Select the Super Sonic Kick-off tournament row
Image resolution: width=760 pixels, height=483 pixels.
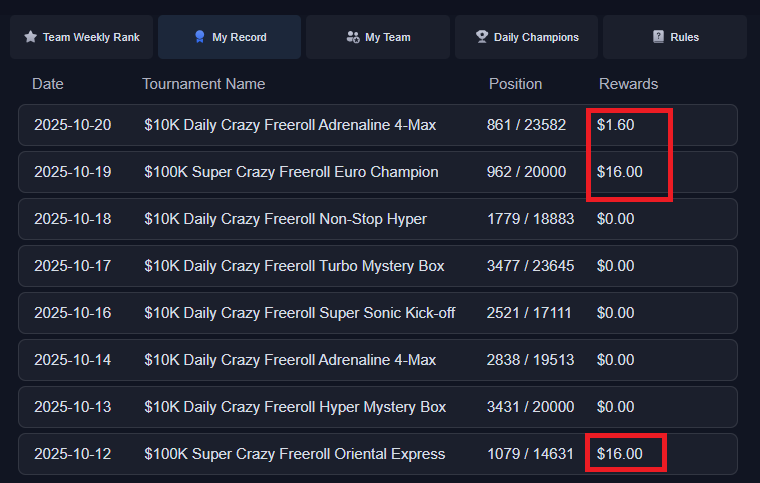click(377, 313)
